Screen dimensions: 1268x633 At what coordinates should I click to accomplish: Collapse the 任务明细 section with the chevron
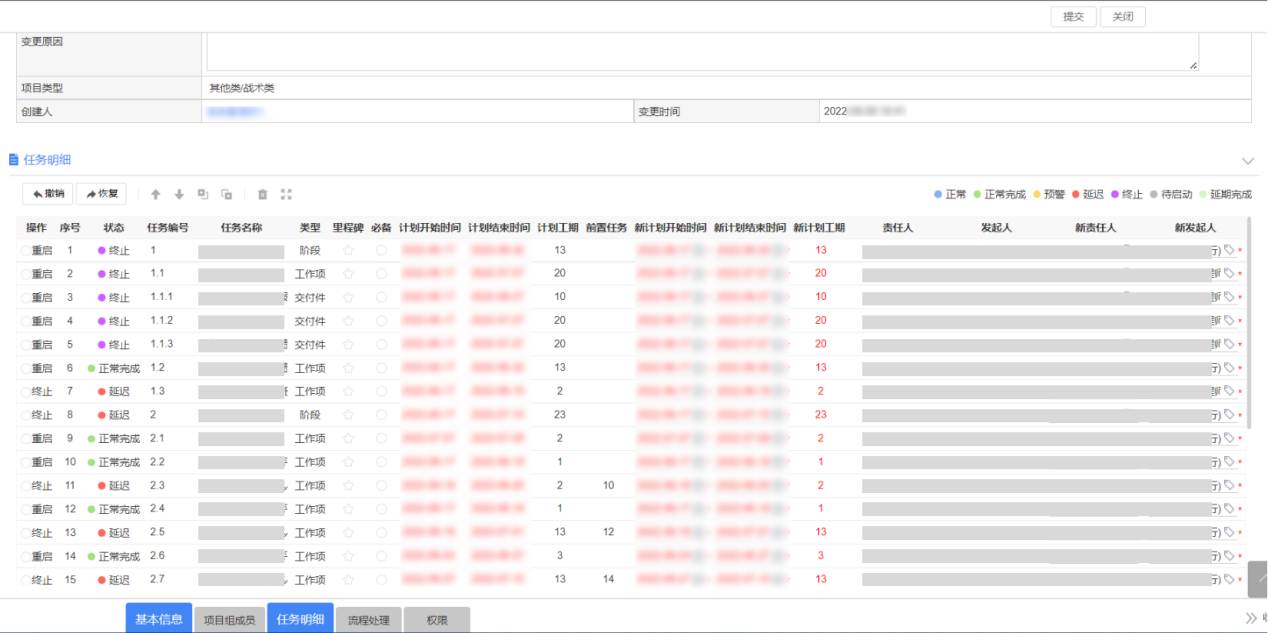pos(1247,161)
